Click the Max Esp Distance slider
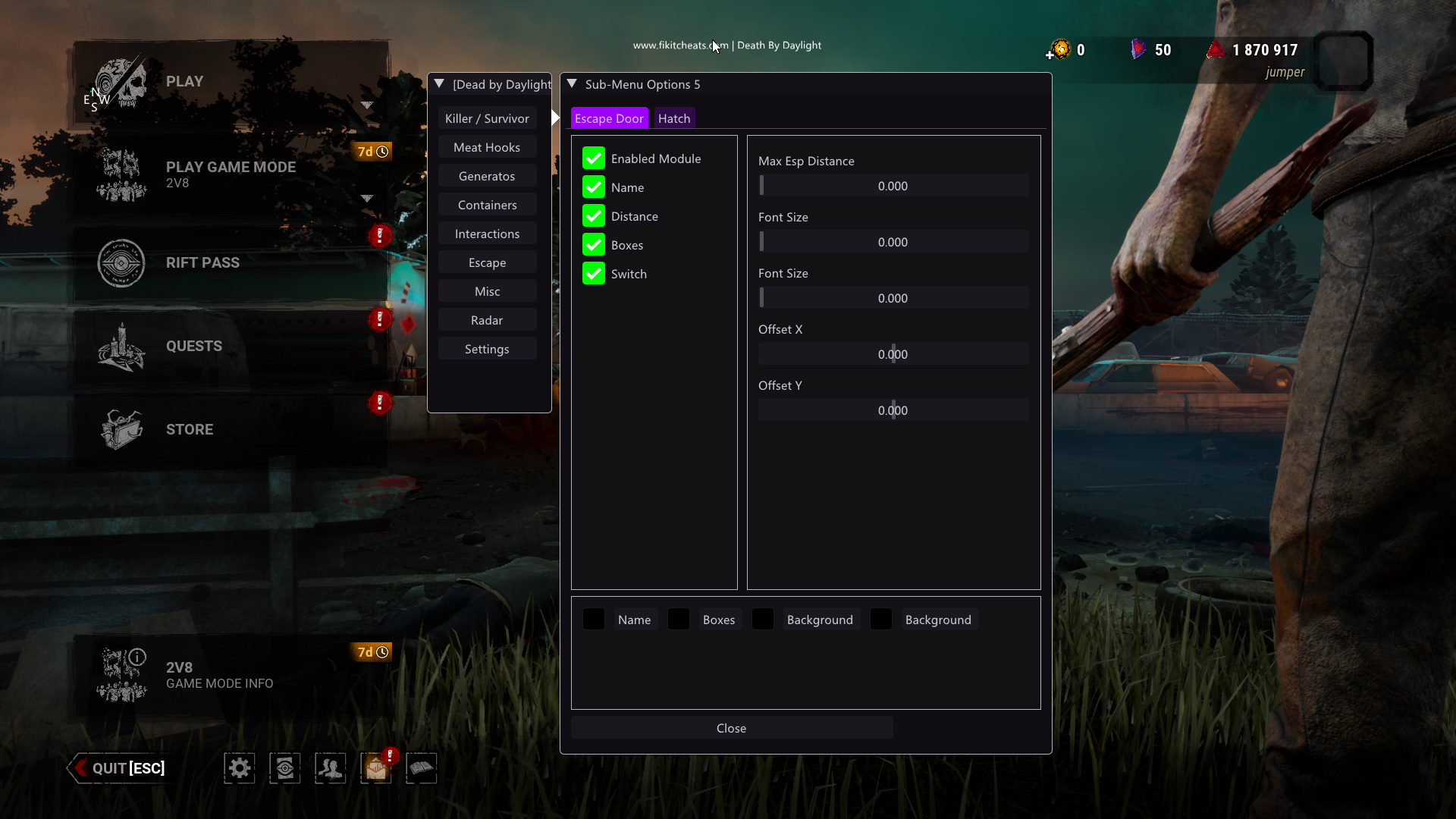The width and height of the screenshot is (1456, 819). click(893, 186)
